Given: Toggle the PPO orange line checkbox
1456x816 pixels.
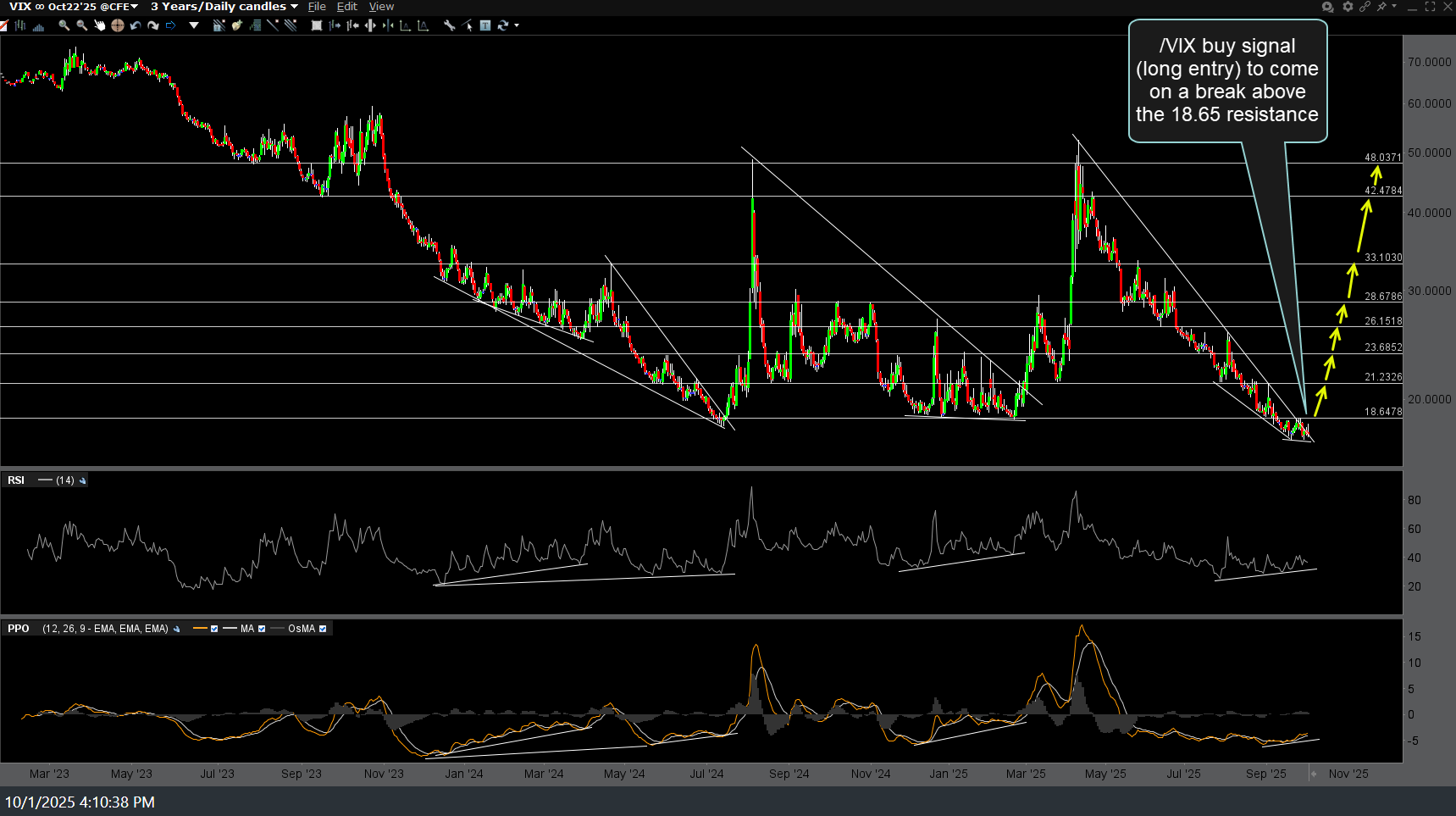Looking at the screenshot, I should (214, 629).
